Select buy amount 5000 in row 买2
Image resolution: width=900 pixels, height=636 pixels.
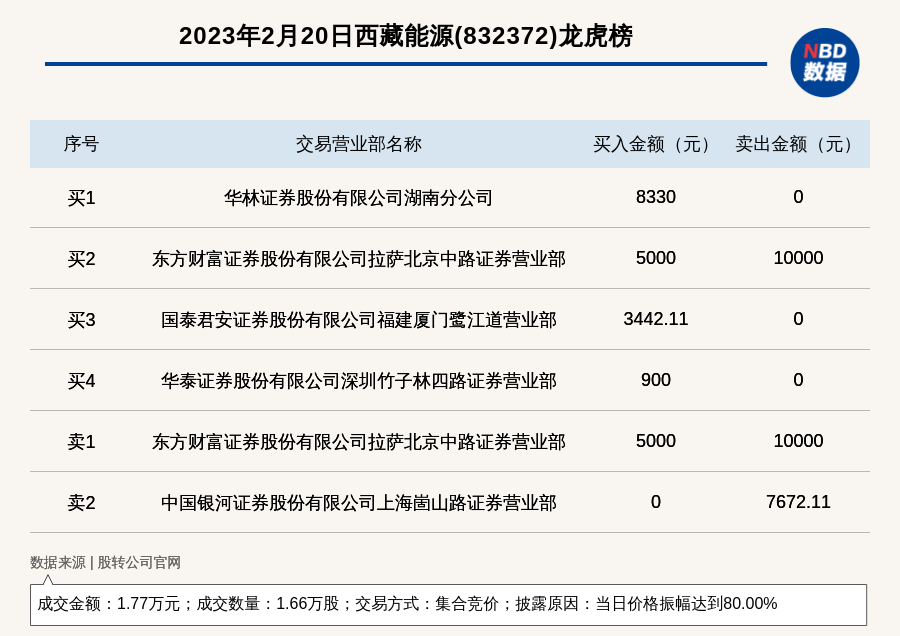pos(655,258)
